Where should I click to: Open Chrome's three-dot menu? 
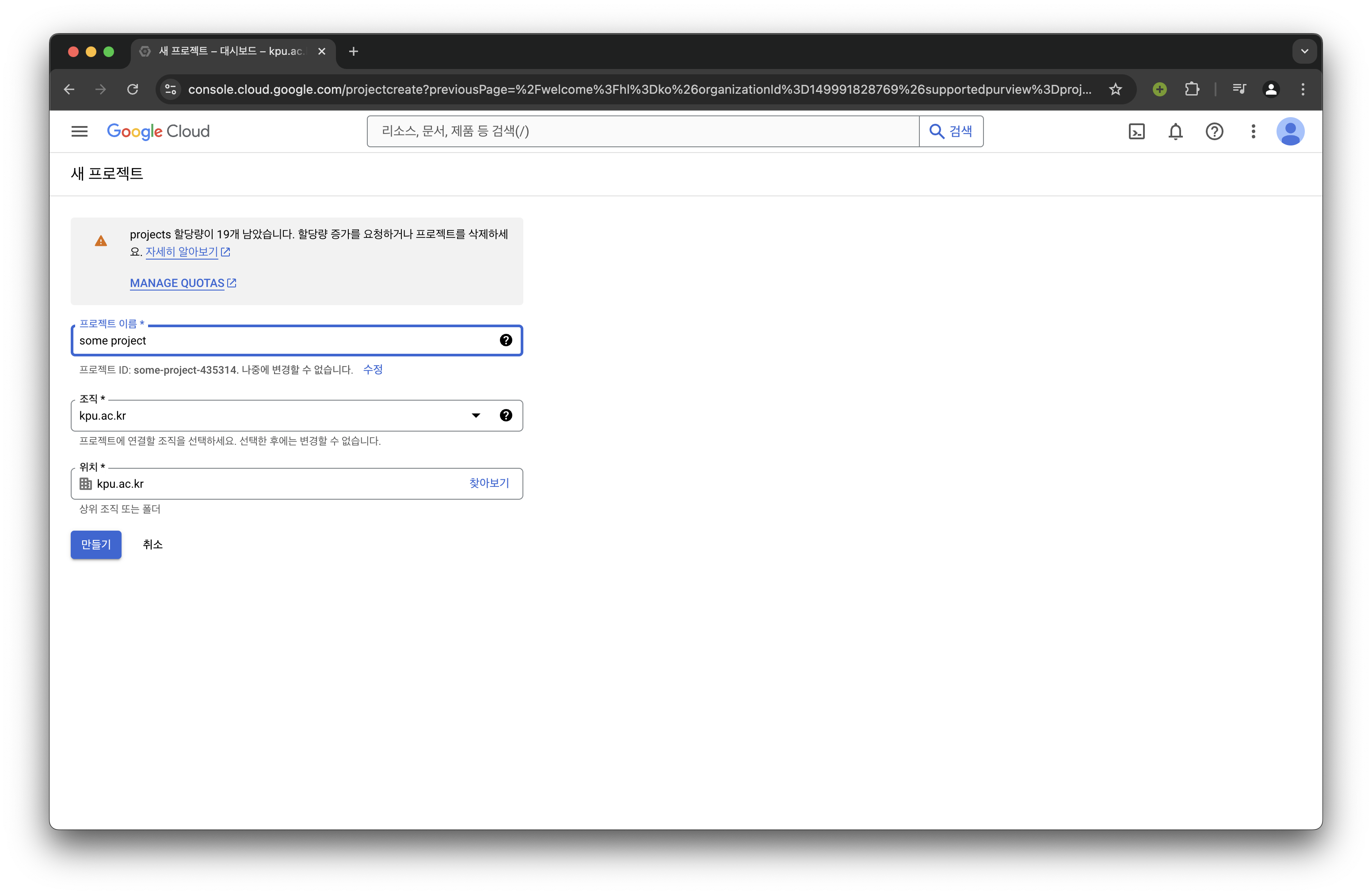click(x=1303, y=89)
